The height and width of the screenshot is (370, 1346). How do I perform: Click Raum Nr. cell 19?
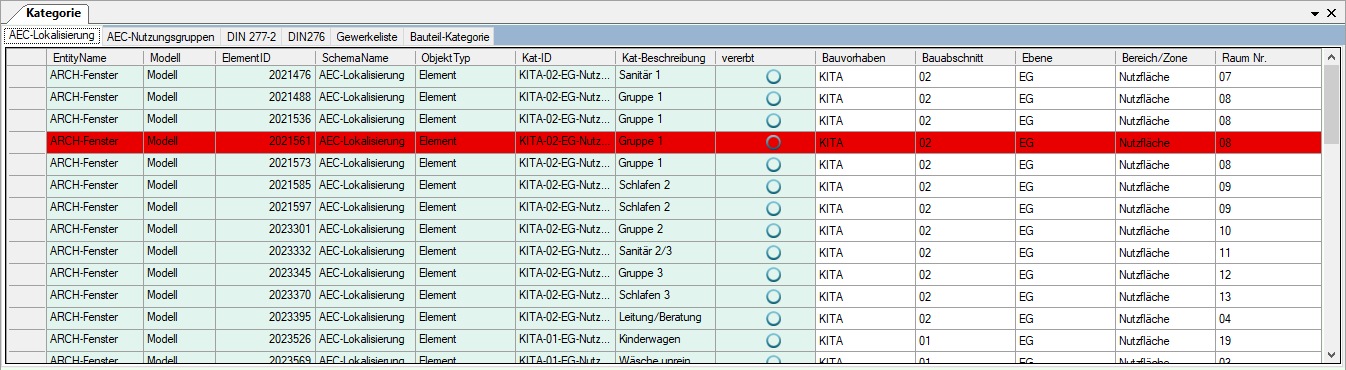(1268, 340)
